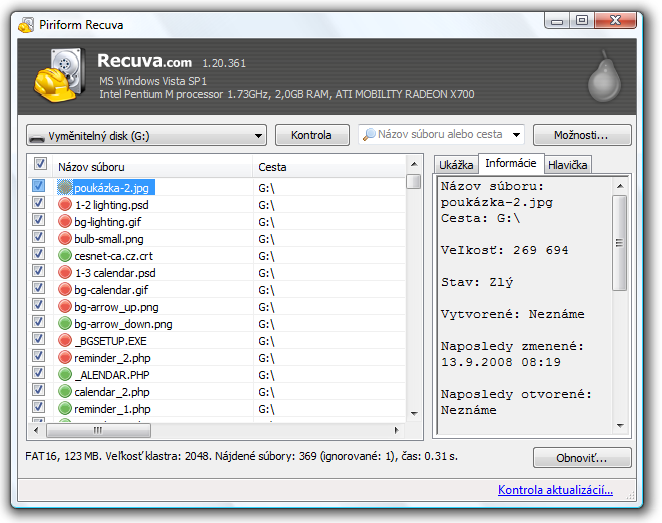Uncheck the bg-calendar.gif checkbox
662x523 pixels.
pos(38,287)
